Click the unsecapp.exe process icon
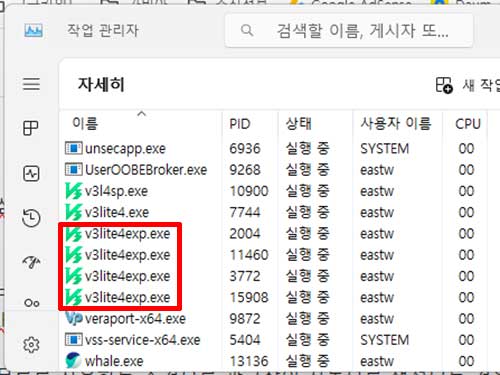 click(73, 148)
